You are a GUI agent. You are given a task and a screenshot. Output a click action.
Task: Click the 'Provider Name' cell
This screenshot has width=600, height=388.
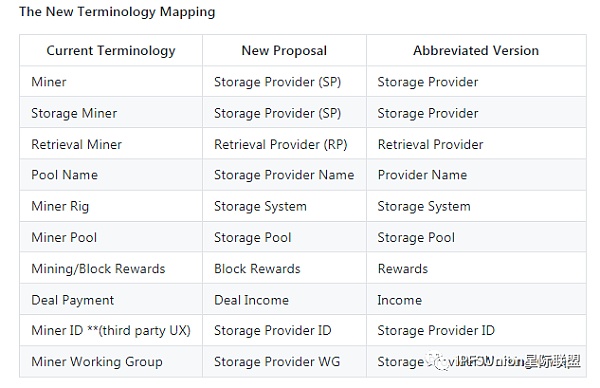click(476, 175)
